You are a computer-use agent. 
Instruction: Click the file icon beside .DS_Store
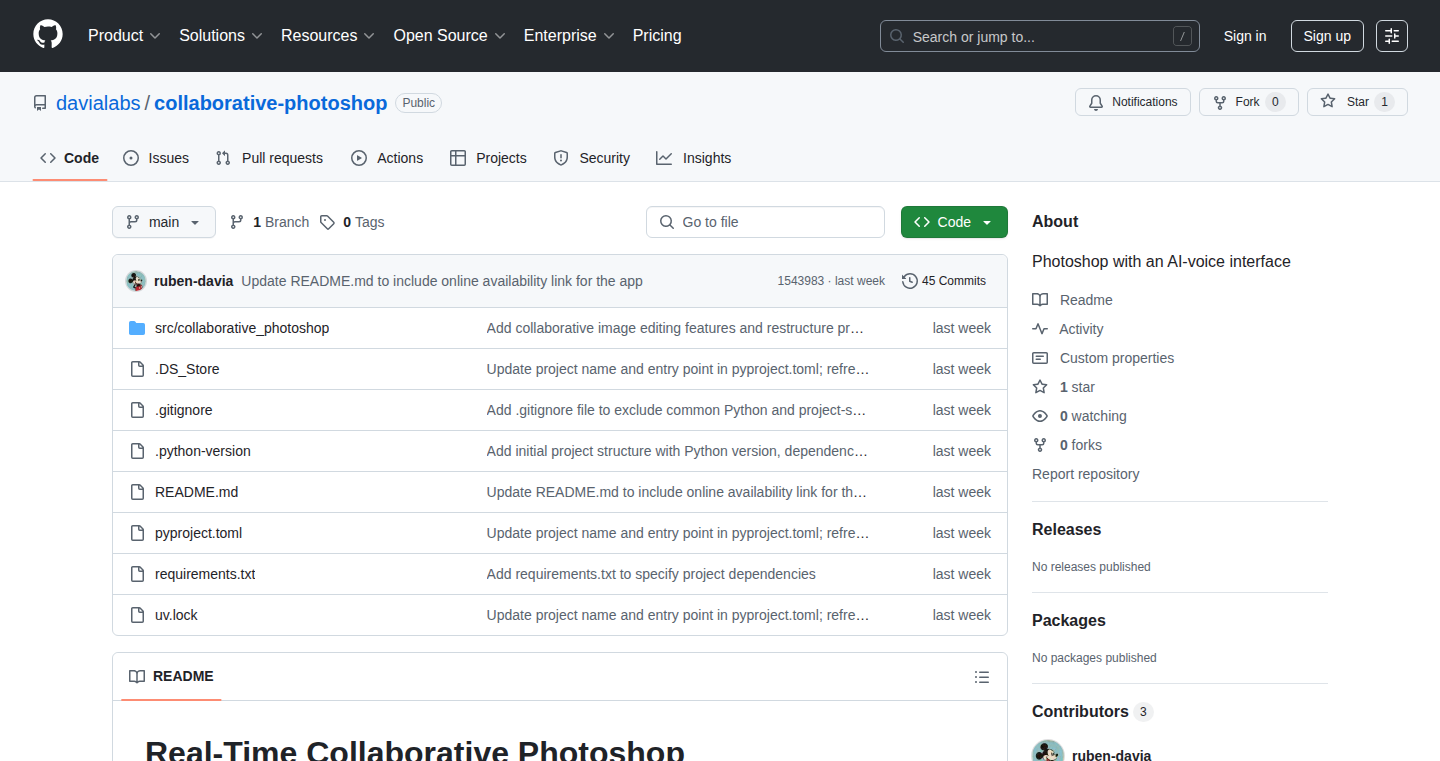click(x=137, y=369)
